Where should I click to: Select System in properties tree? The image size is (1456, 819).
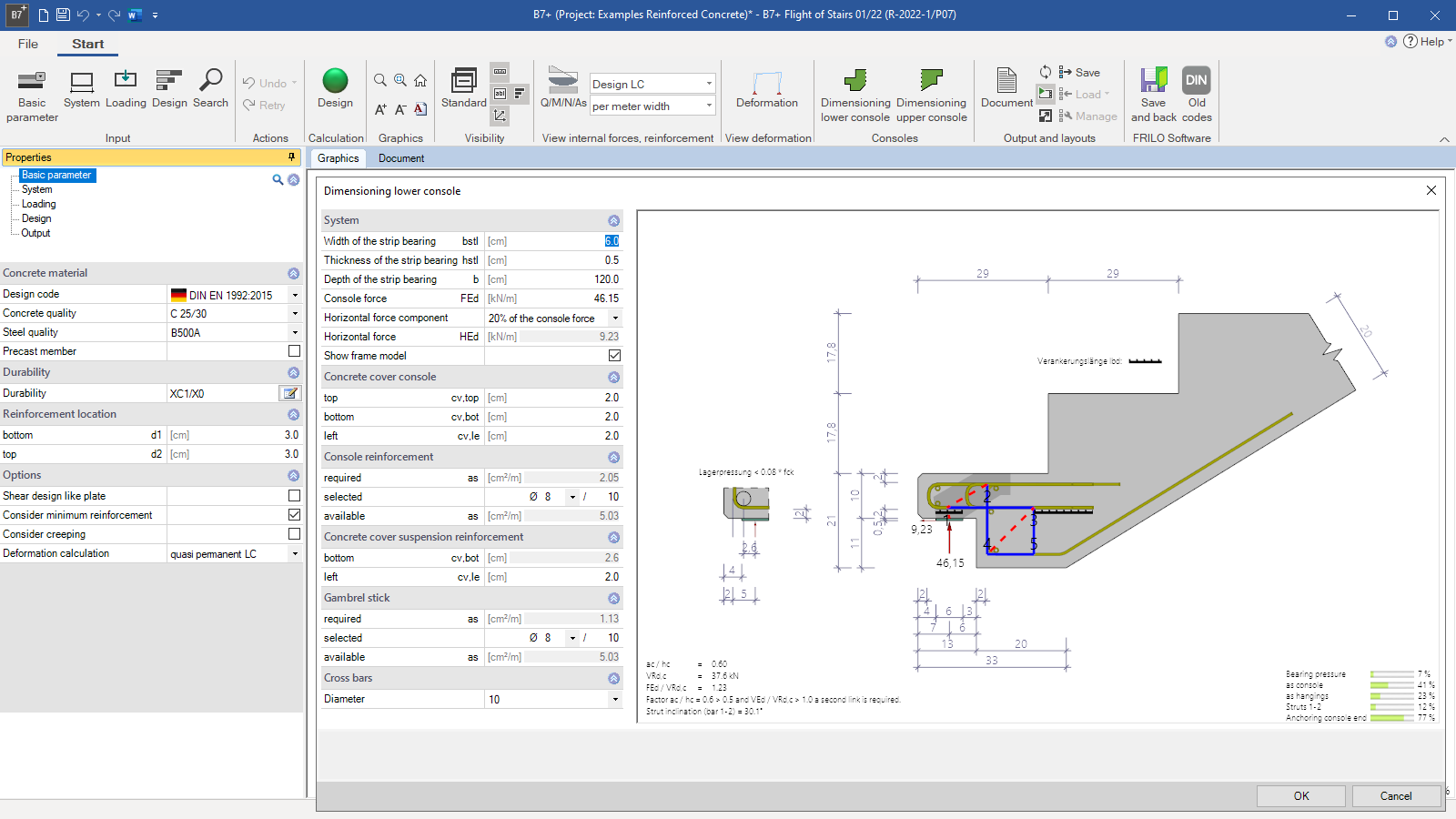click(x=37, y=189)
